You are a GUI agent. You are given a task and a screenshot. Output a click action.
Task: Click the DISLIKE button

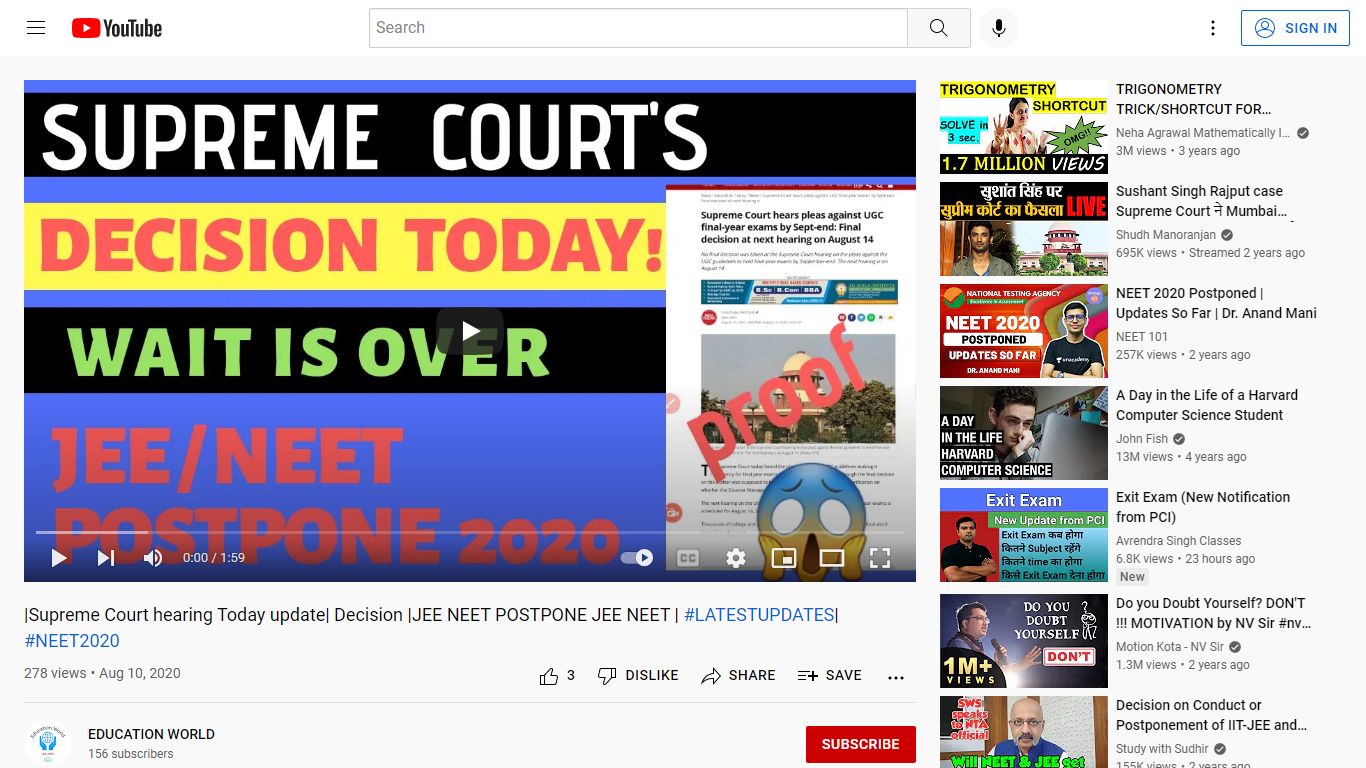click(x=638, y=676)
